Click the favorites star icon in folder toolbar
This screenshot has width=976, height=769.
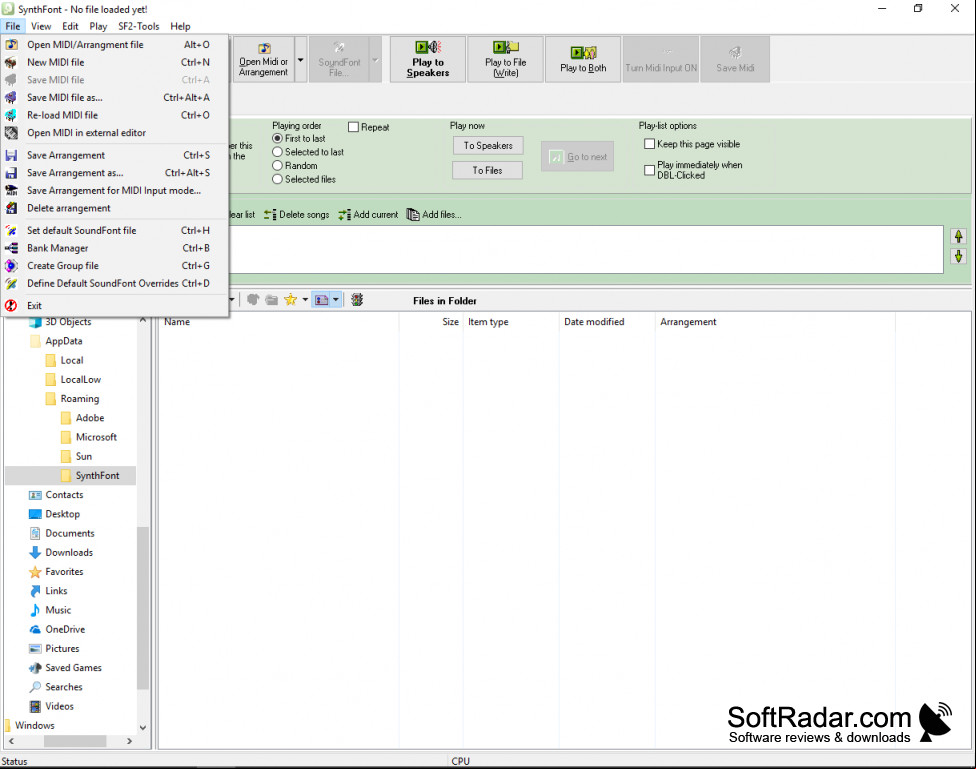(x=290, y=300)
